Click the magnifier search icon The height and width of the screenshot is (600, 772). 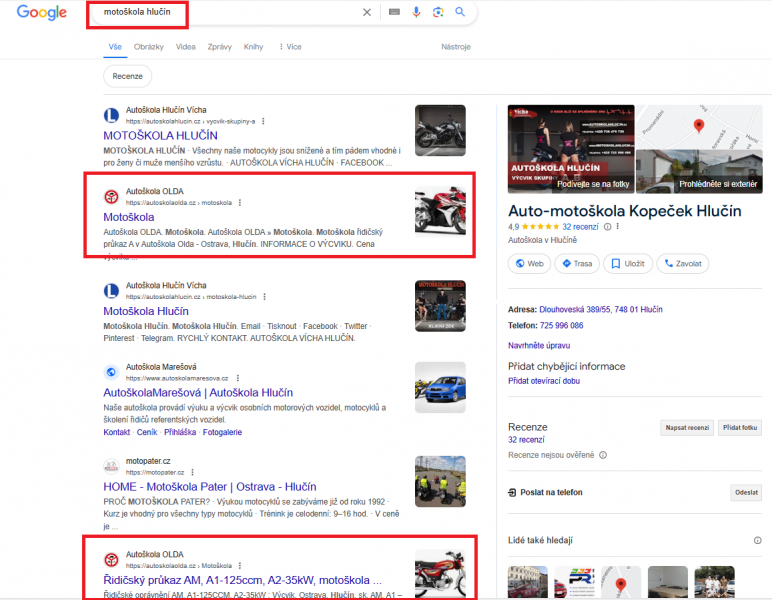[x=460, y=12]
